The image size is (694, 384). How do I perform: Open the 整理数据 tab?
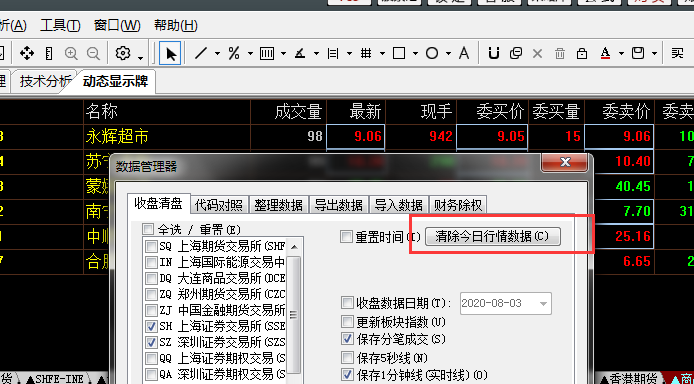(278, 205)
